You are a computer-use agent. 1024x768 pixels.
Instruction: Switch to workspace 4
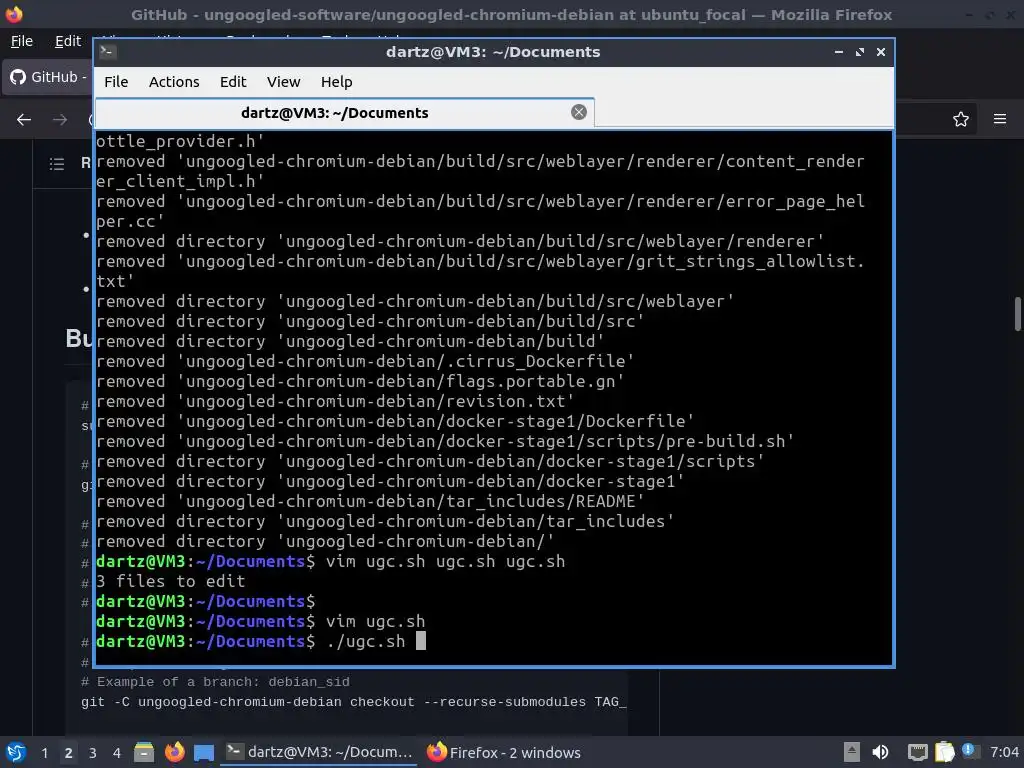[116, 753]
